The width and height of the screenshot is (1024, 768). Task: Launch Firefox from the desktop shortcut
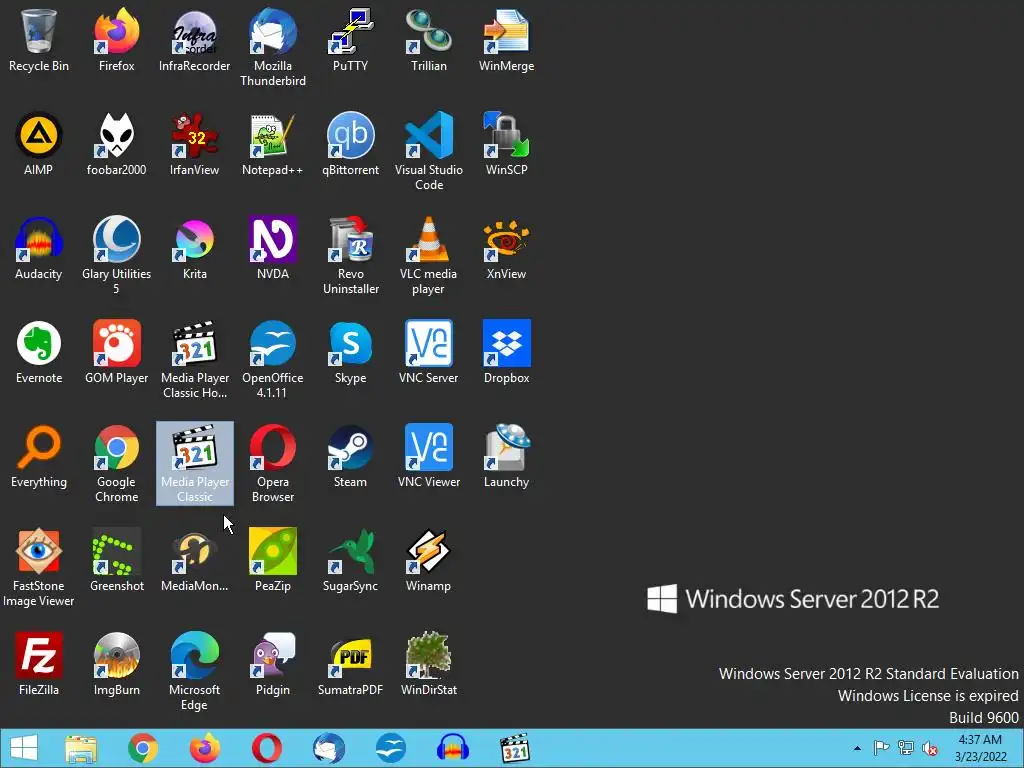tap(116, 40)
